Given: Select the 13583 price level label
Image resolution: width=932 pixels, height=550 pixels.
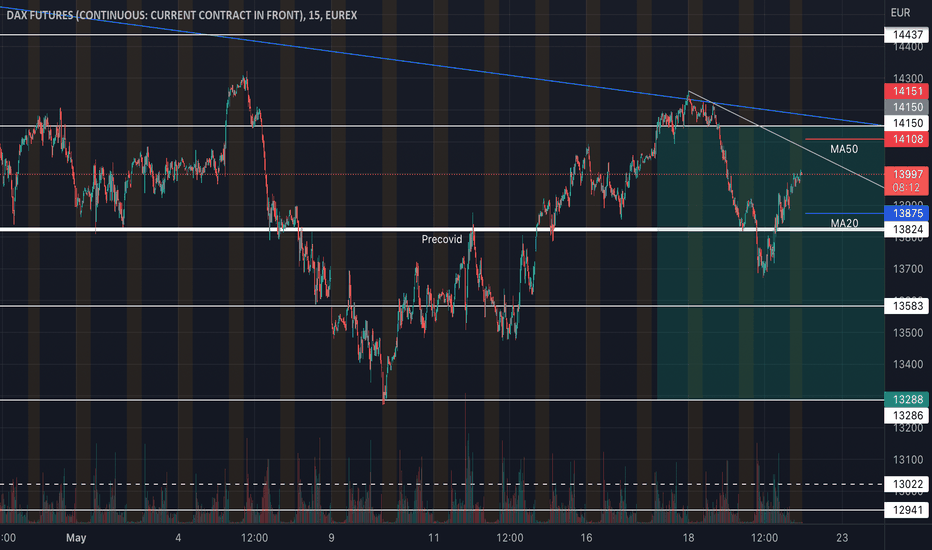Looking at the screenshot, I should 907,306.
